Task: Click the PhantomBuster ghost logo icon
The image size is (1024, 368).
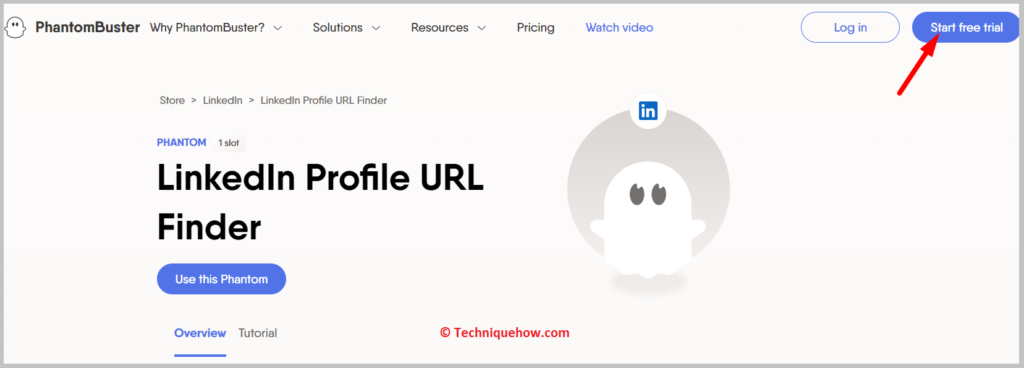Action: (x=16, y=28)
